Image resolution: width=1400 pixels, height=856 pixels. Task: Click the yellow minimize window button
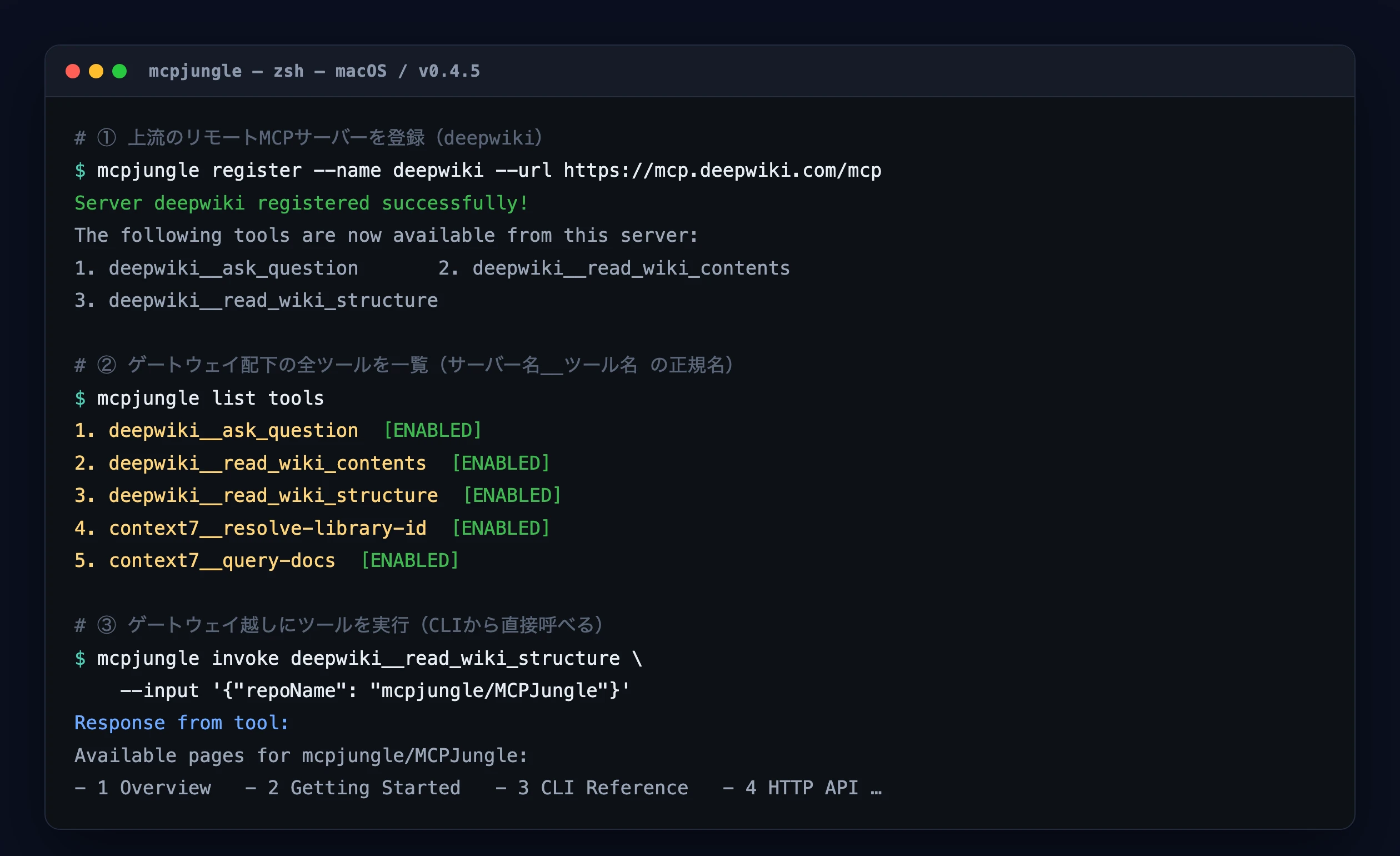[96, 71]
